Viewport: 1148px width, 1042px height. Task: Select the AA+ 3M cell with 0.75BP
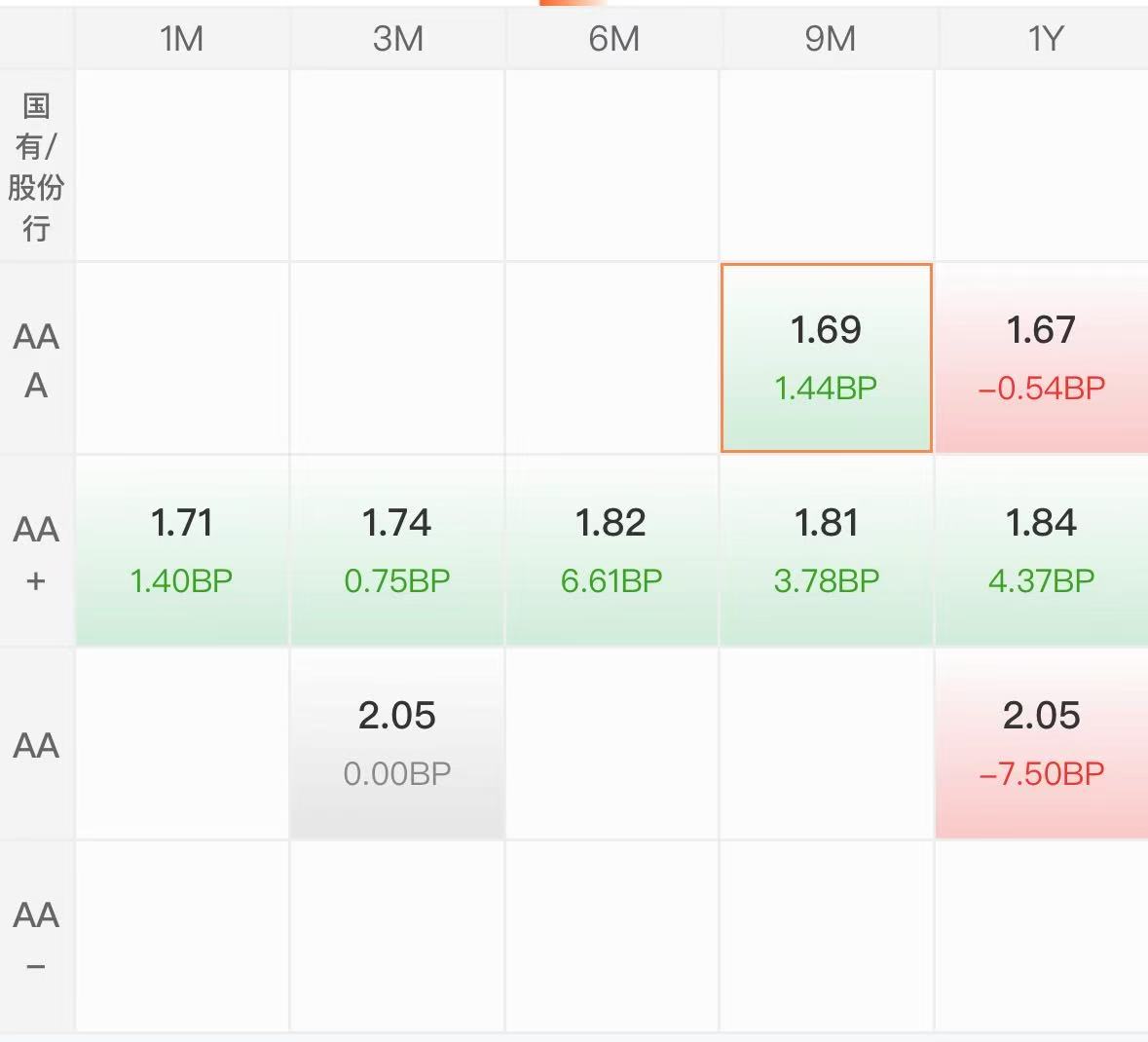coord(397,550)
